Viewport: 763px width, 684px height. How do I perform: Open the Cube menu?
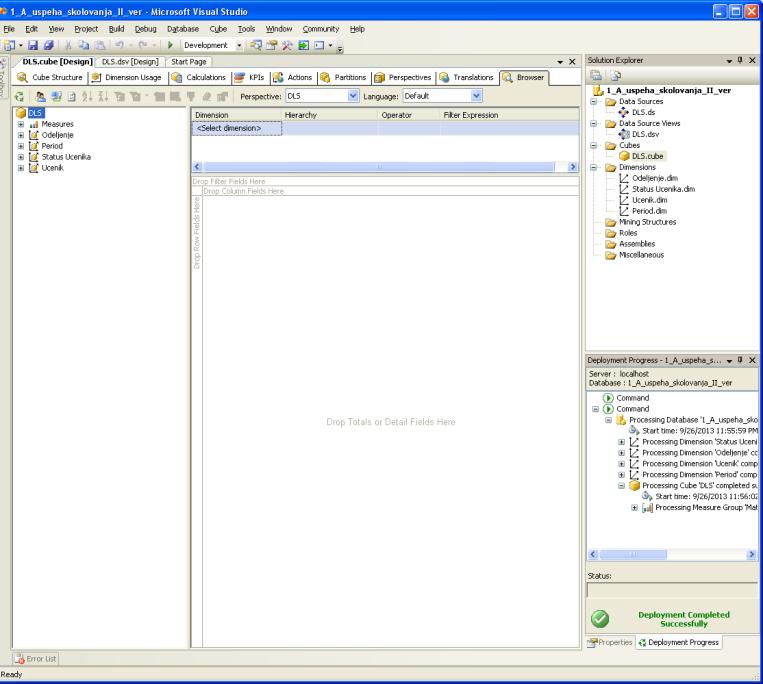(x=218, y=29)
